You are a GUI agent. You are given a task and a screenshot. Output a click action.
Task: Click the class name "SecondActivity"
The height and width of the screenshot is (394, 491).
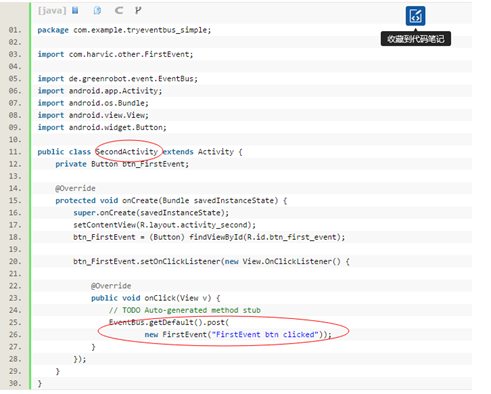[x=127, y=152]
